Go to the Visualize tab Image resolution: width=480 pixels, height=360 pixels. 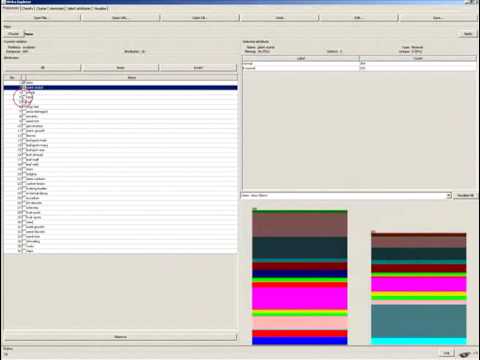click(x=100, y=8)
